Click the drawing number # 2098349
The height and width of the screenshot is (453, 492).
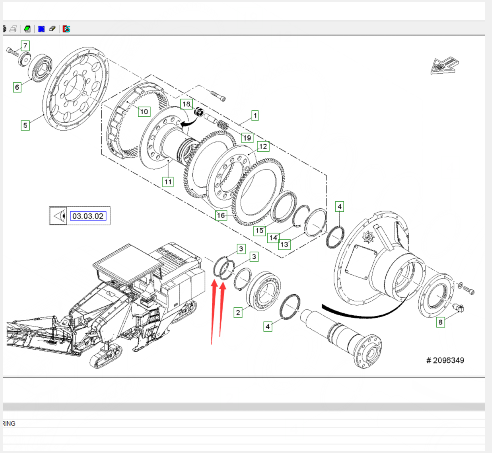[445, 360]
